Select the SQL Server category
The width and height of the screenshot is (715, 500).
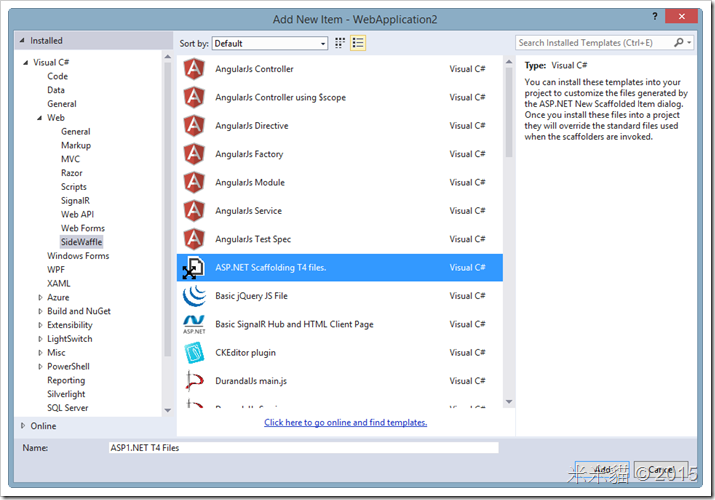68,408
